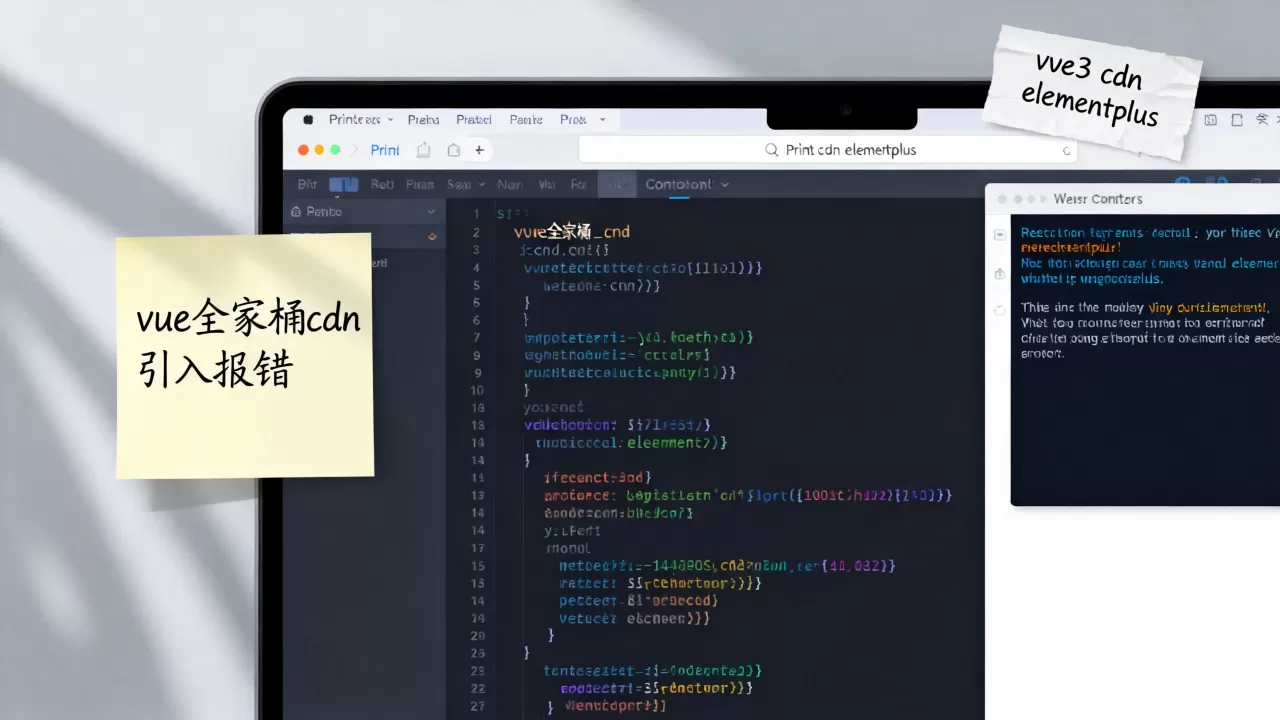Open the Preha menu in the menu bar
The width and height of the screenshot is (1280, 720).
tap(423, 120)
